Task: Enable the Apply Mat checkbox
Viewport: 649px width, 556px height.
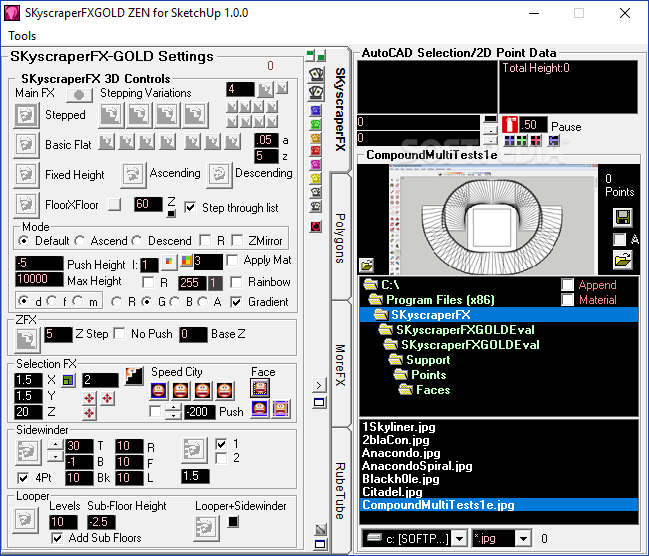Action: (232, 260)
